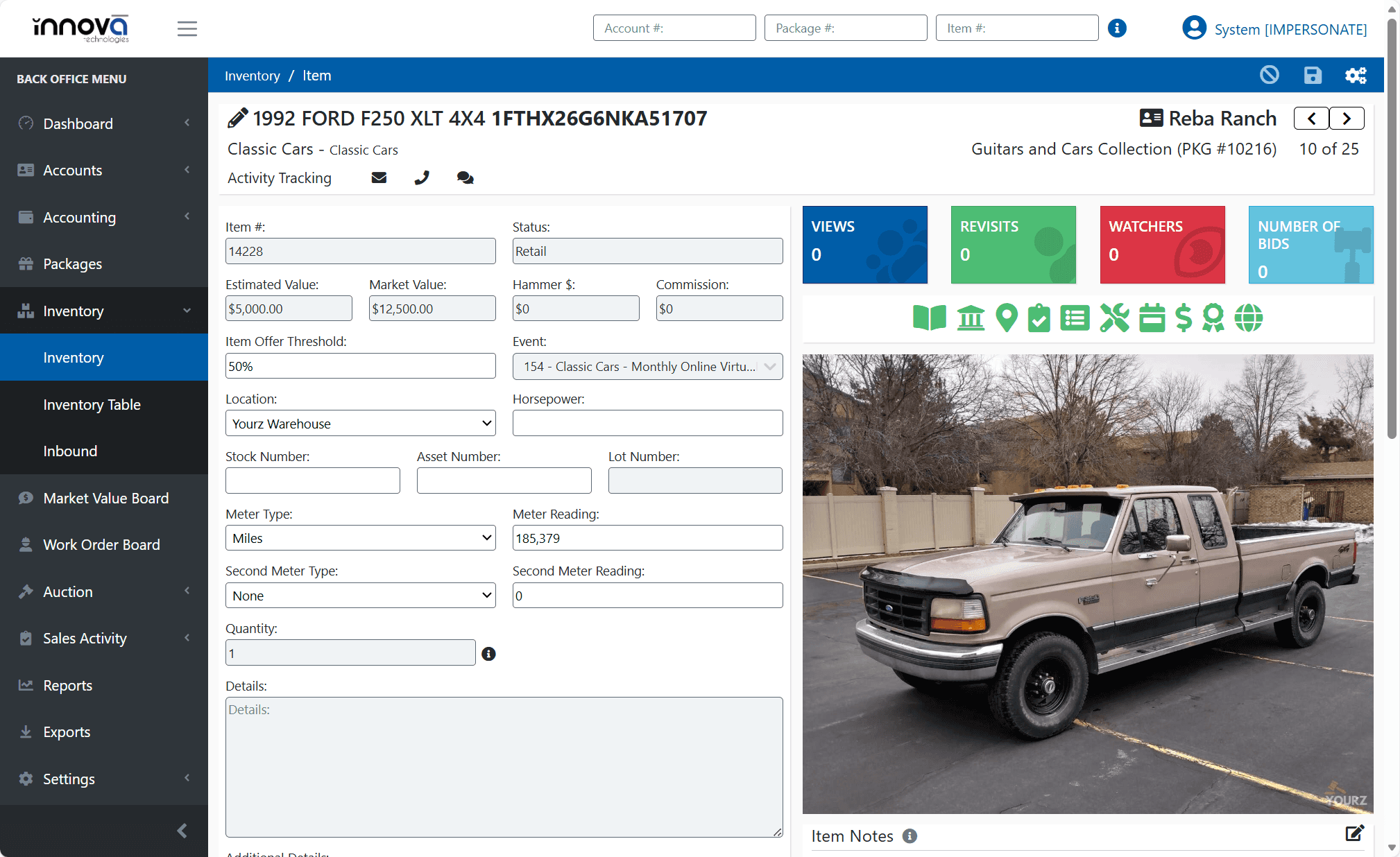Click the System [IMPERSONATE] user link
This screenshot has height=857, width=1400.
(x=1290, y=29)
